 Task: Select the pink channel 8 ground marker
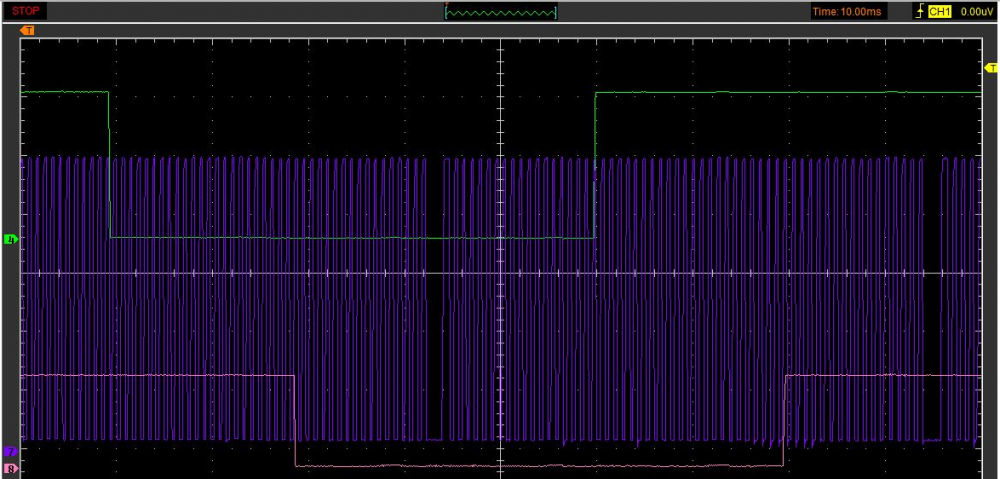click(x=11, y=467)
